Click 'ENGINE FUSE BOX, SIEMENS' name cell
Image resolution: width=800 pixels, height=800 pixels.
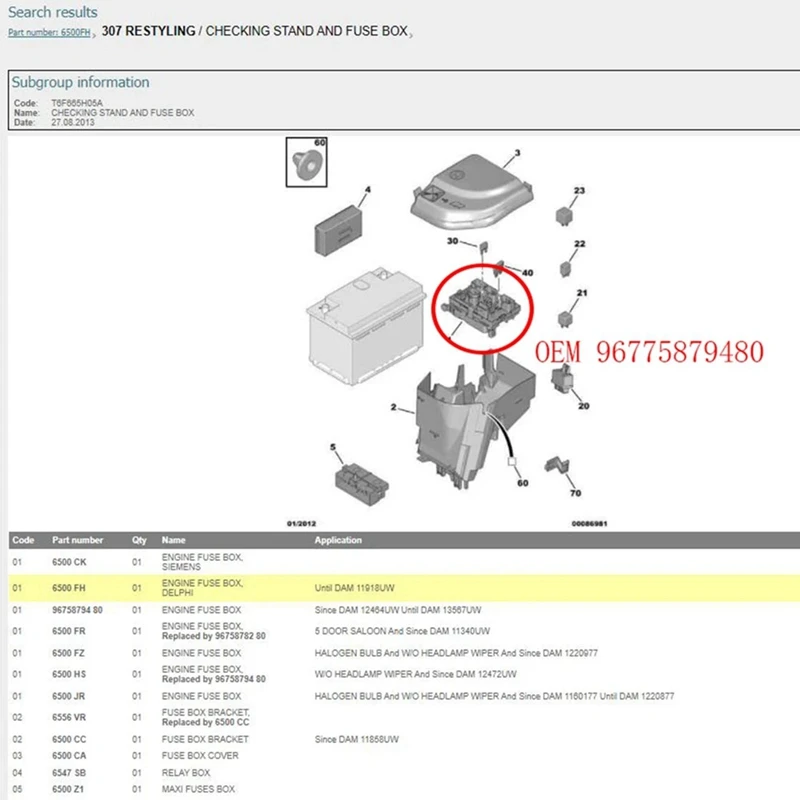202,562
